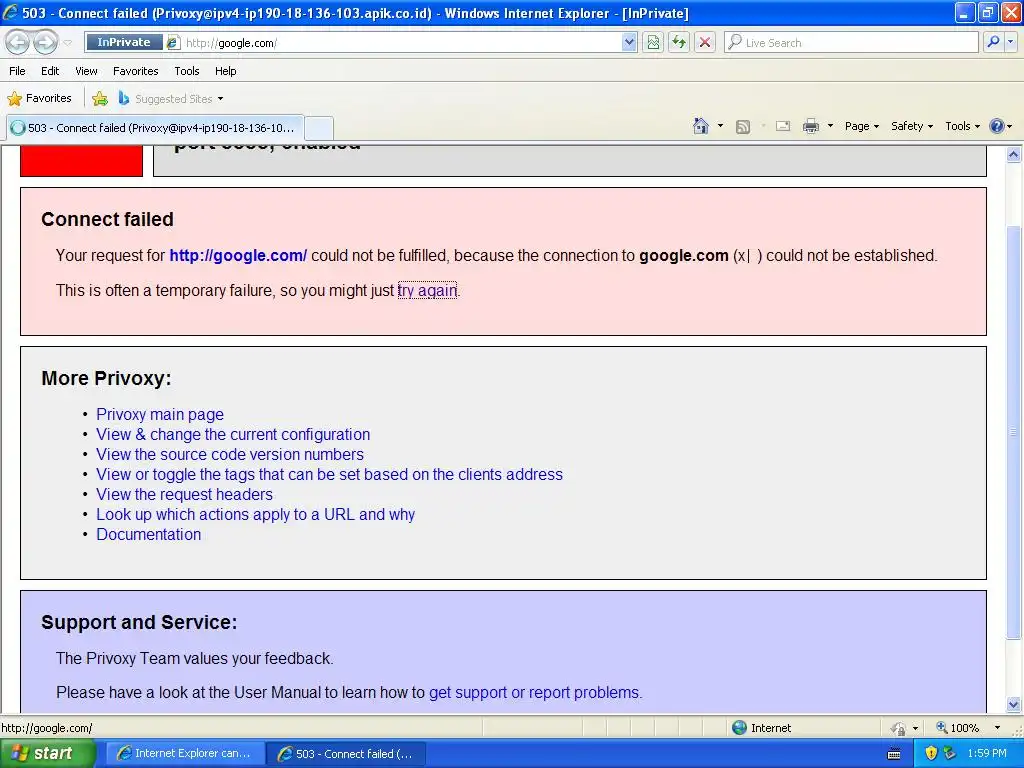Click the vertical scrollbar thumb
The height and width of the screenshot is (768, 1024).
(1014, 432)
